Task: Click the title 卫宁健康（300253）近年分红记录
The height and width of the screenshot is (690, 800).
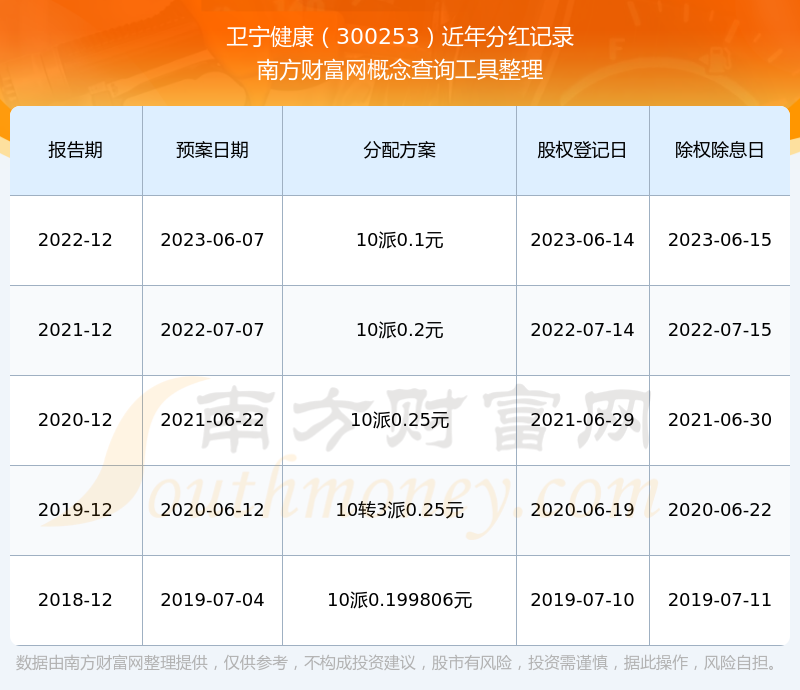Action: pos(400,37)
